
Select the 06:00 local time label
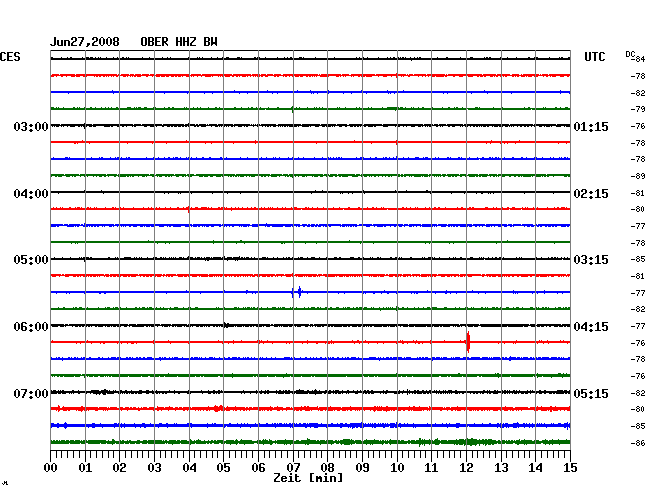tap(31, 327)
